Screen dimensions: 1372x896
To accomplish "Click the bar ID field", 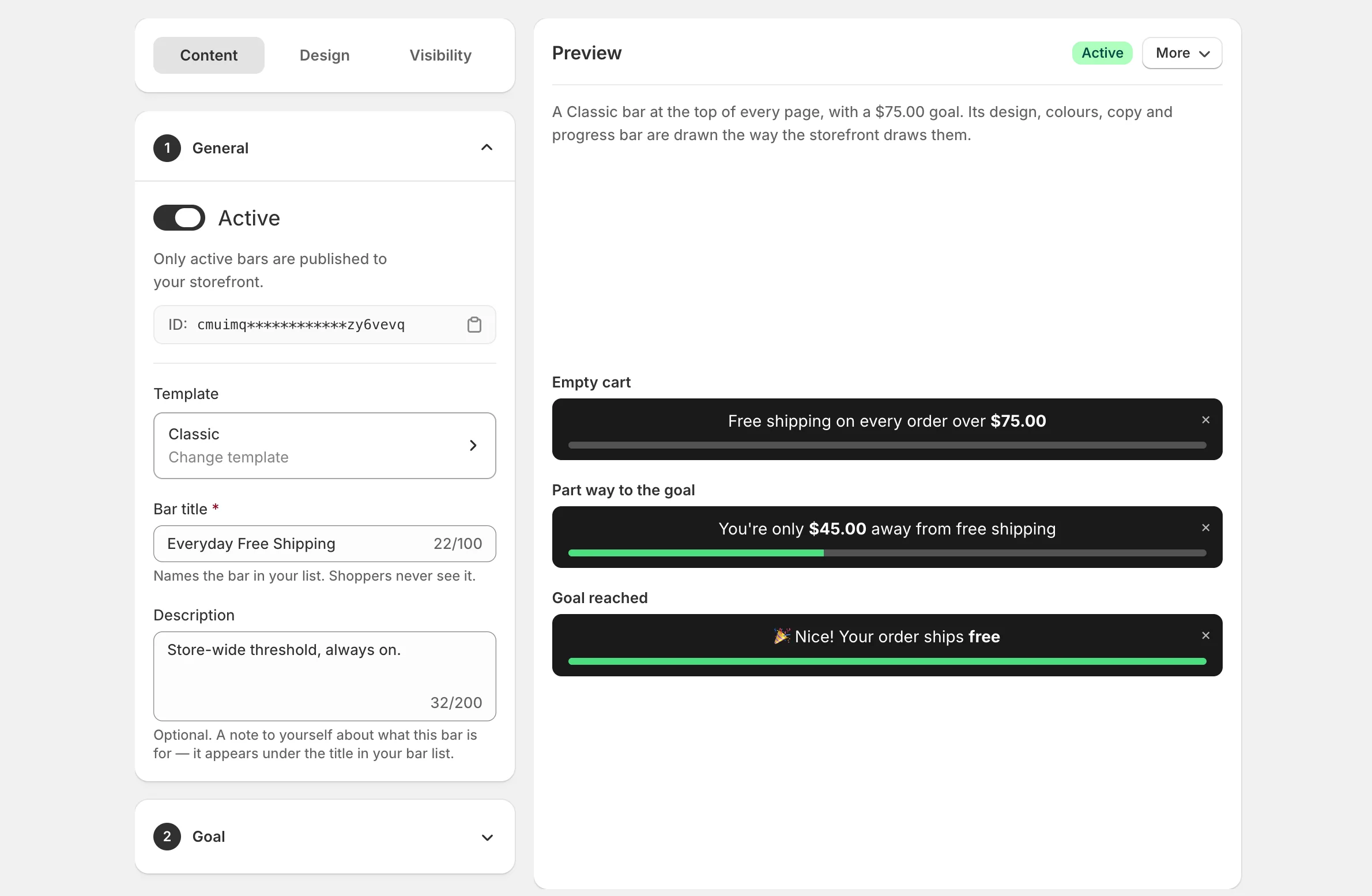I will pos(325,325).
